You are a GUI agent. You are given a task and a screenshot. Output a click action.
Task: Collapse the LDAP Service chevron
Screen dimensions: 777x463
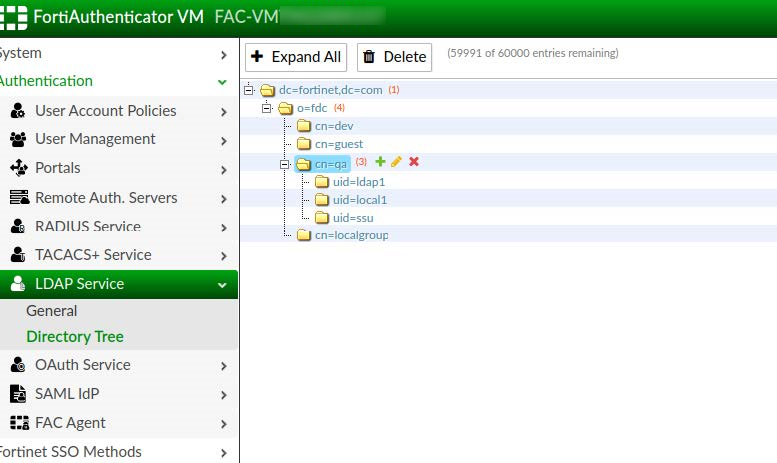tap(222, 285)
